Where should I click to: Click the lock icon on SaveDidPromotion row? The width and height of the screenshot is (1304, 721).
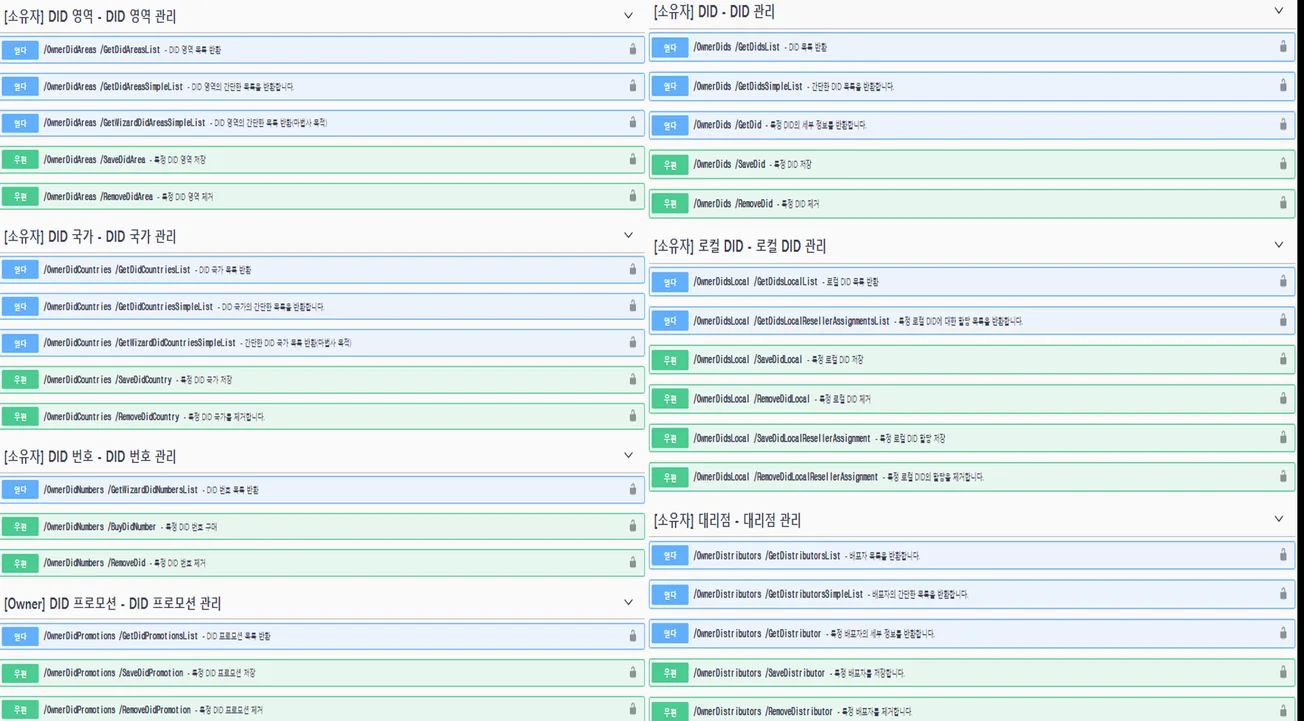[x=632, y=672]
